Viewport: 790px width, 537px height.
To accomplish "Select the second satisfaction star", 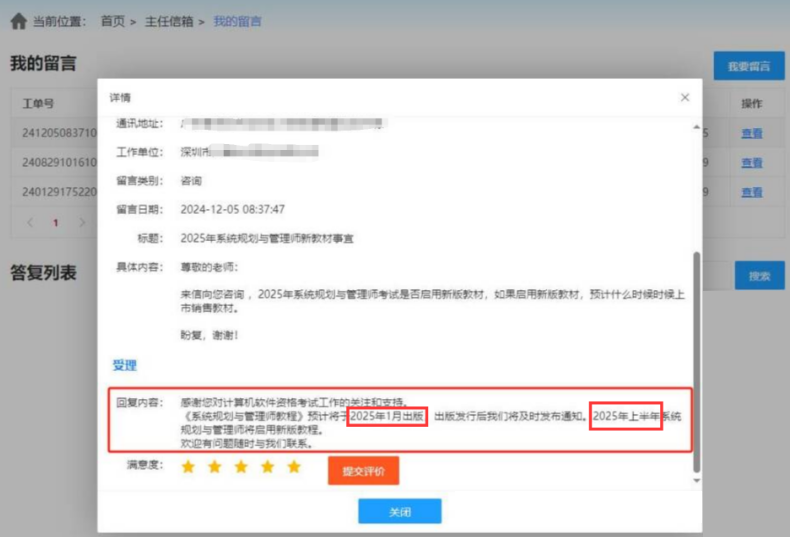I will point(214,467).
